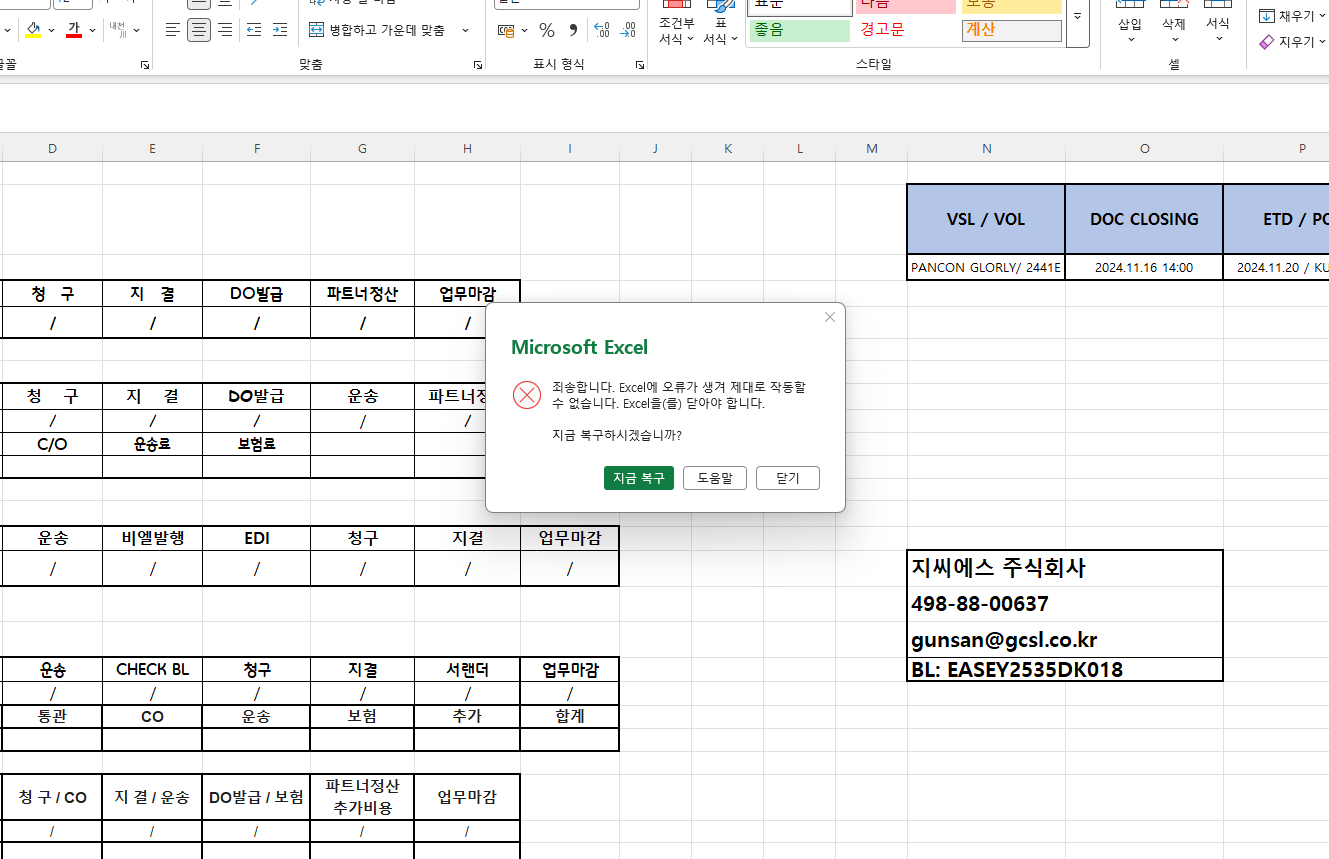Select column N header
Viewport: 1329px width, 859px height.
coord(987,148)
